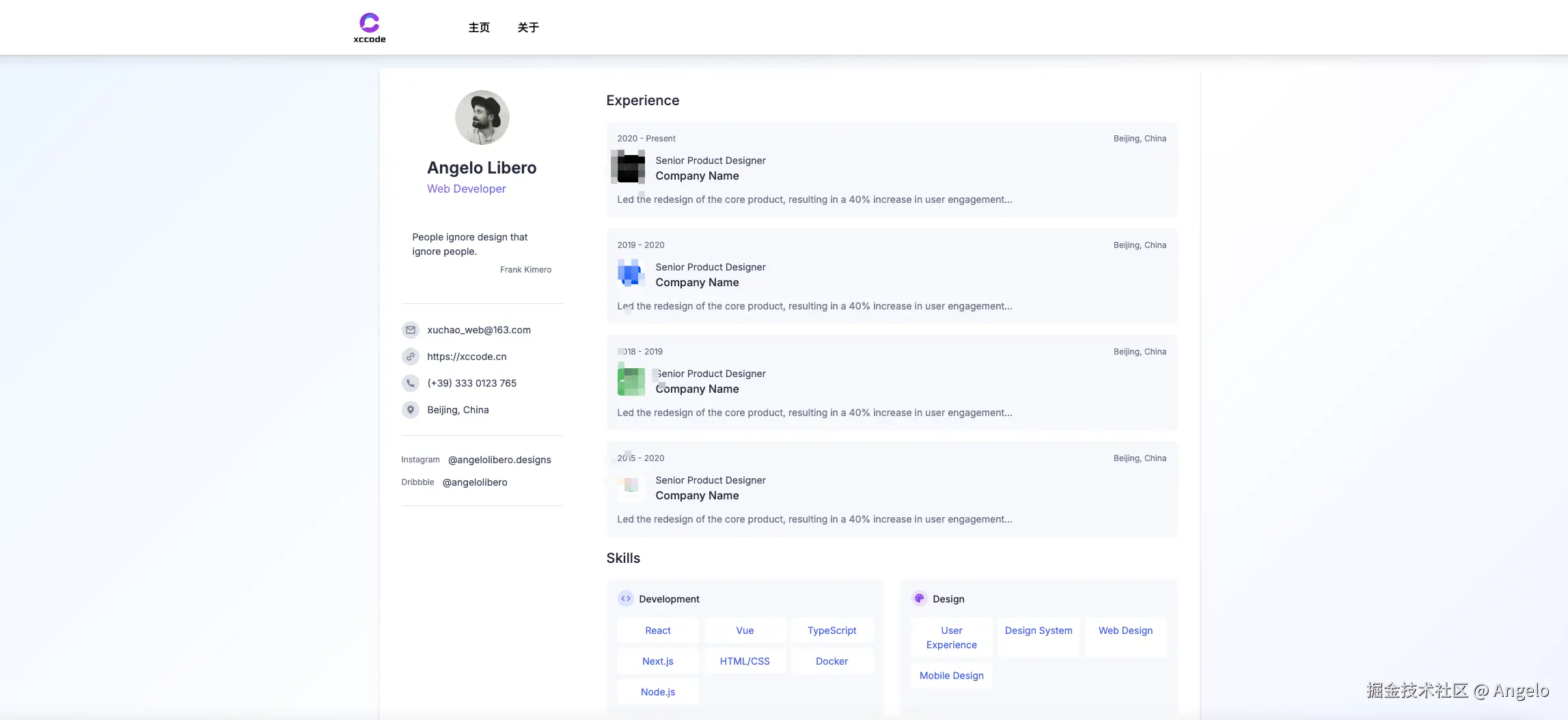Viewport: 1568px width, 720px height.
Task: Click the Web Developer subtitle
Action: coord(467,189)
